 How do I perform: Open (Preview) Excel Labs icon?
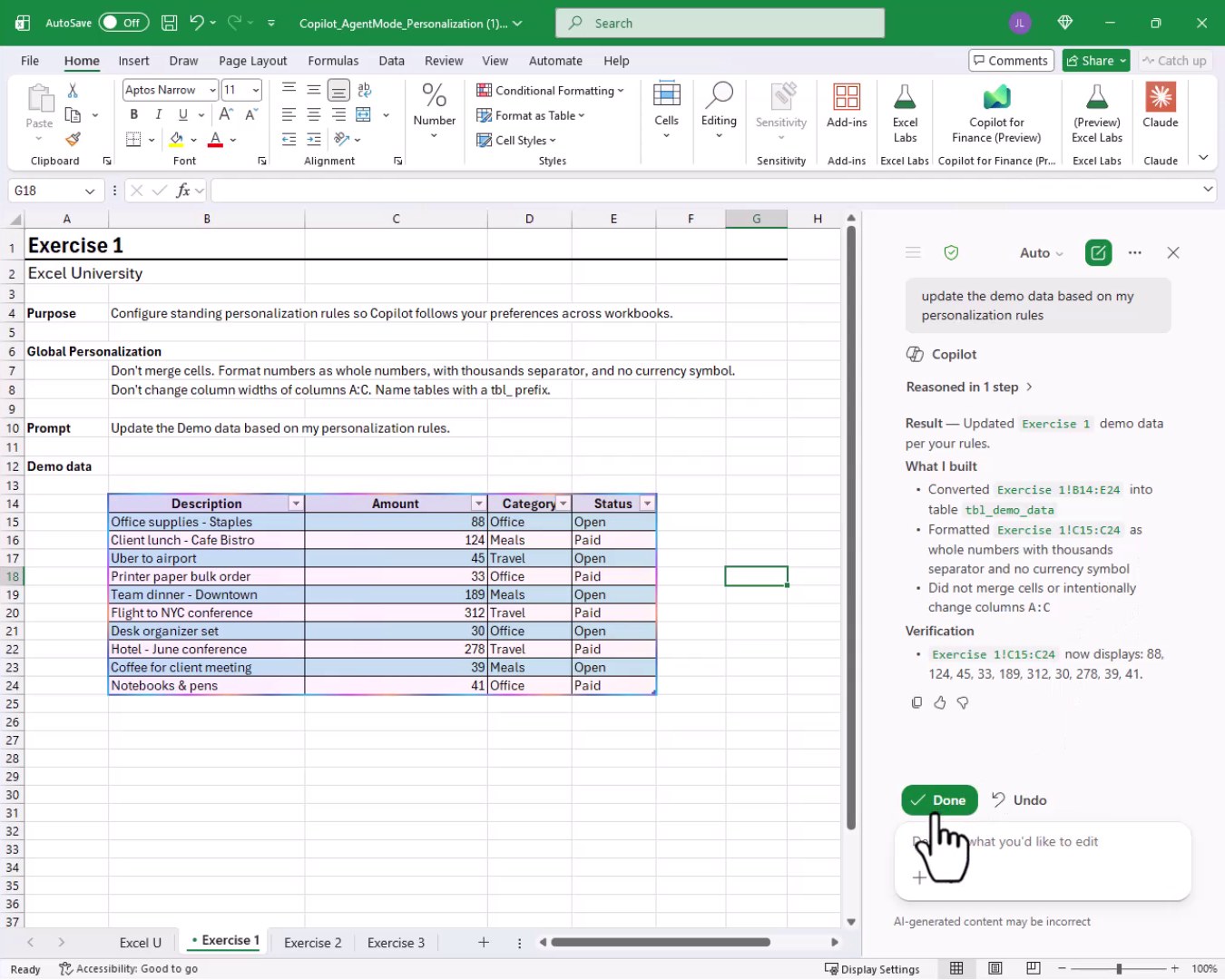[1097, 97]
